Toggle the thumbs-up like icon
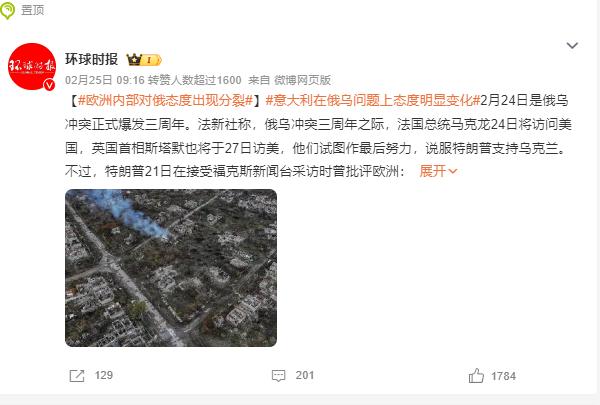600x405 pixels. pyautogui.click(x=476, y=376)
